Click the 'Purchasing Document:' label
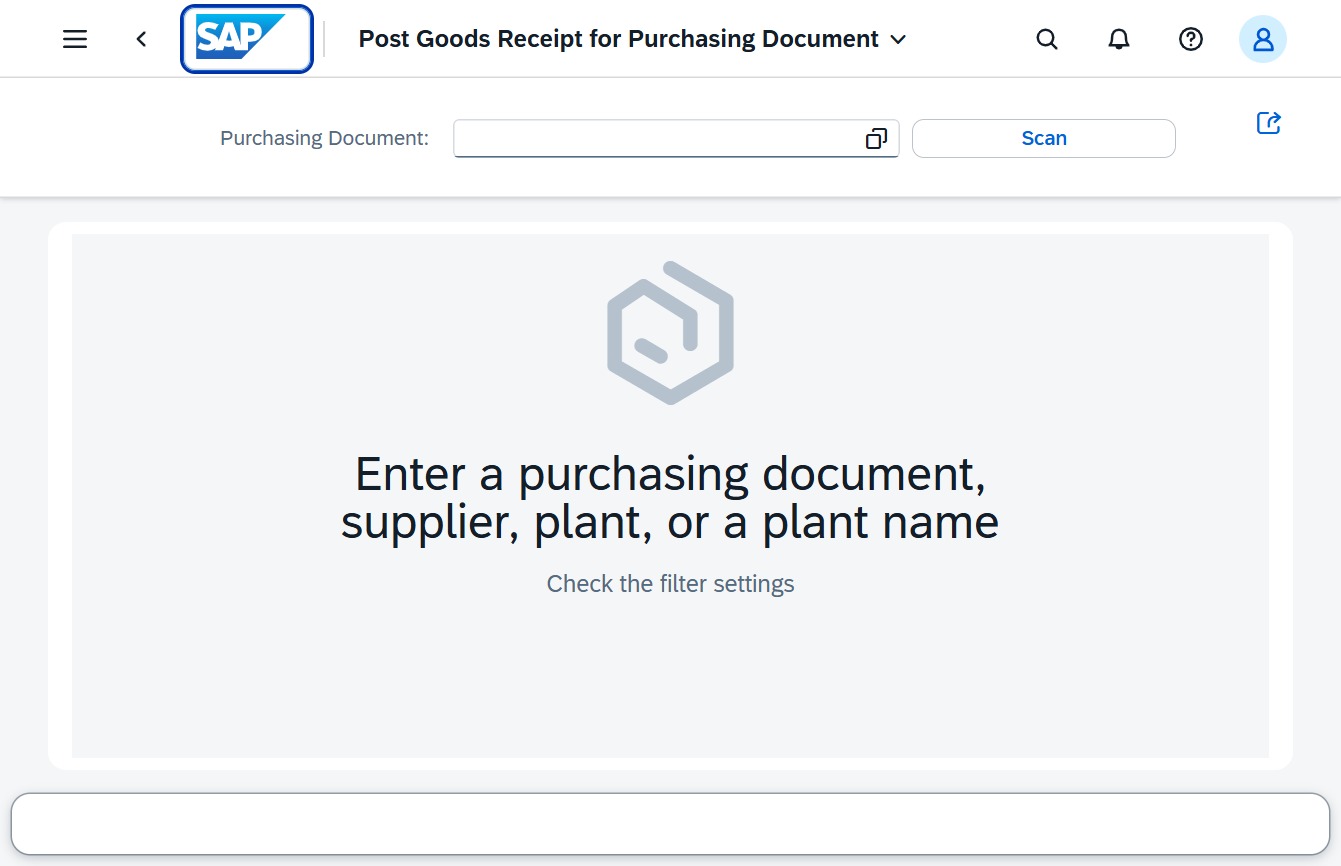 324,139
